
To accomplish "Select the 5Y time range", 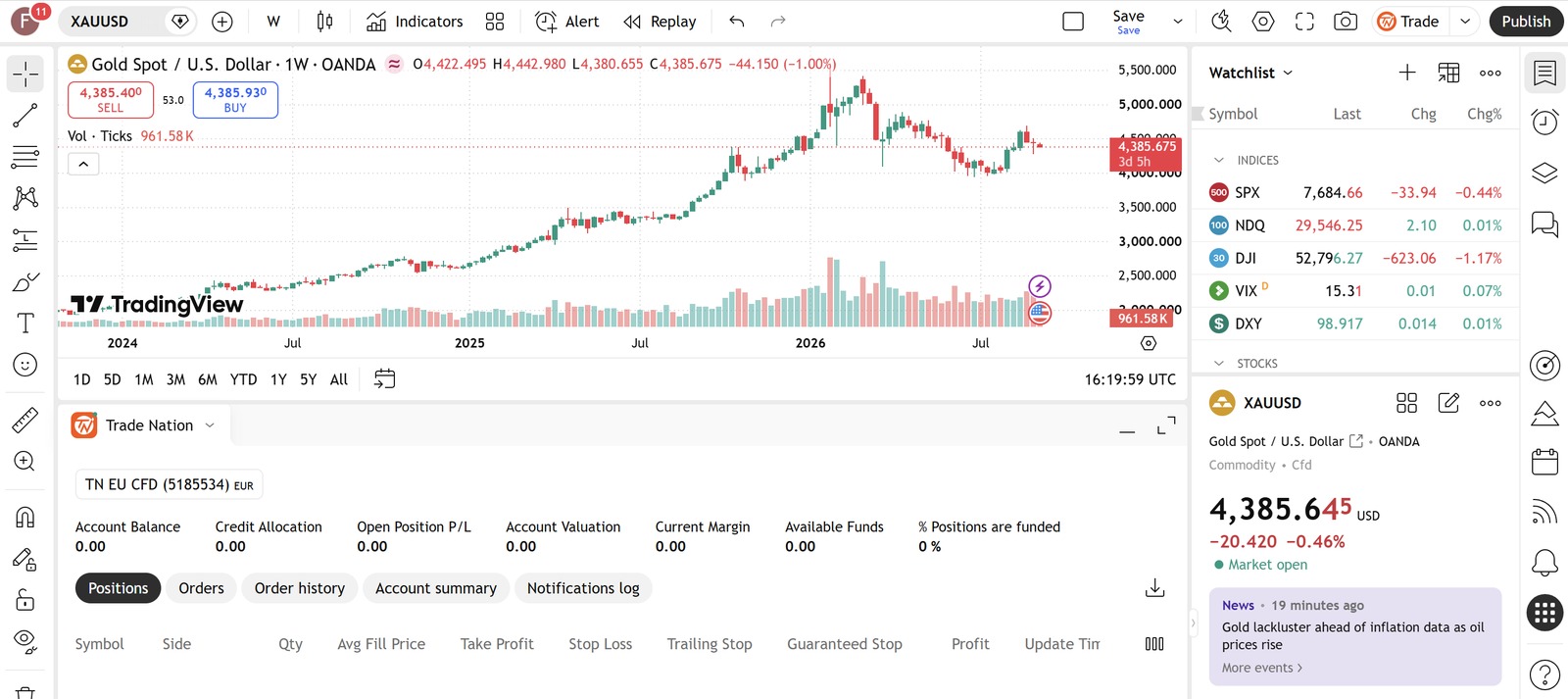I will click(x=308, y=379).
